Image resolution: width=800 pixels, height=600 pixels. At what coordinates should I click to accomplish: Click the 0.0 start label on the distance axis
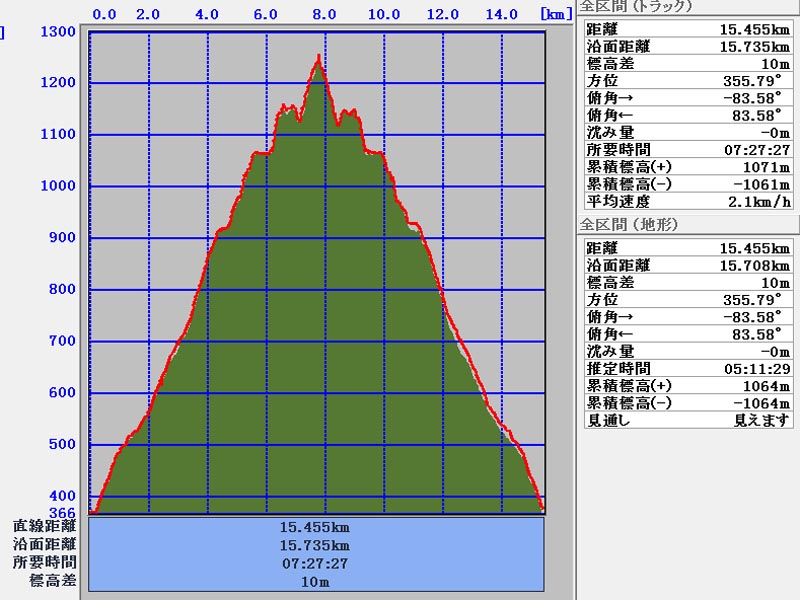(x=104, y=14)
